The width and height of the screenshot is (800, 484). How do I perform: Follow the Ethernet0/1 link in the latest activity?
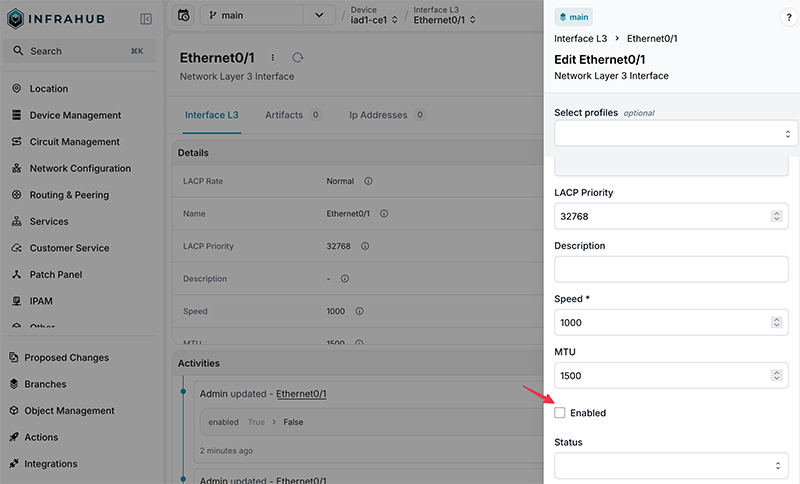301,394
